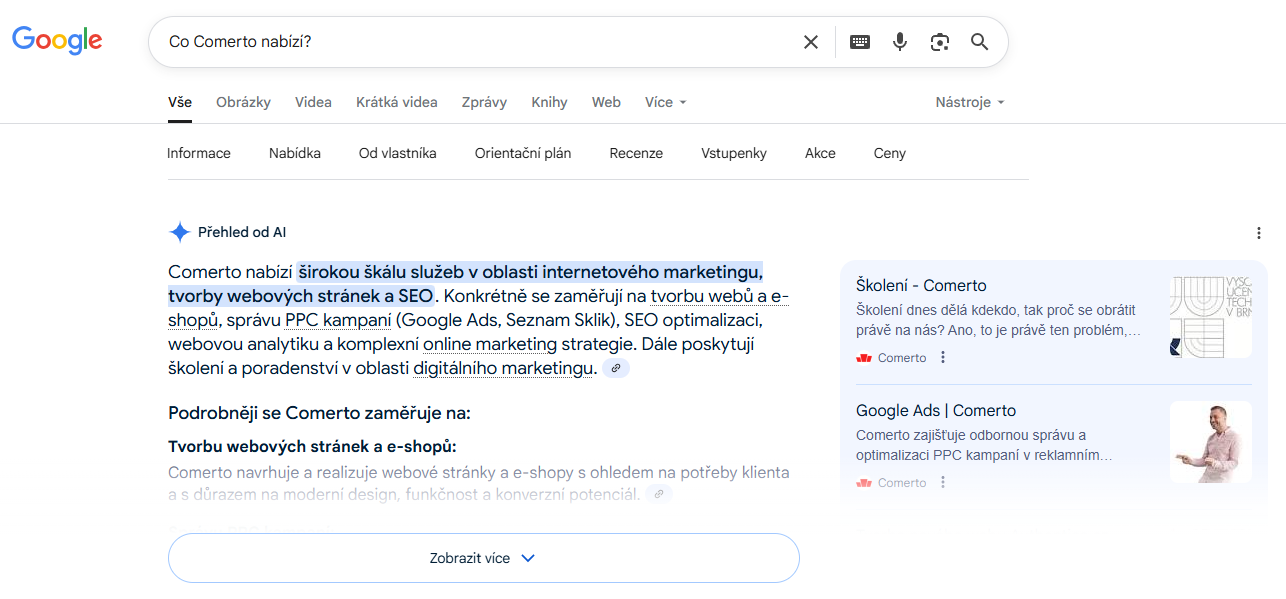
Task: Click the Google Ads card thumbnail of the man
Action: [1210, 442]
